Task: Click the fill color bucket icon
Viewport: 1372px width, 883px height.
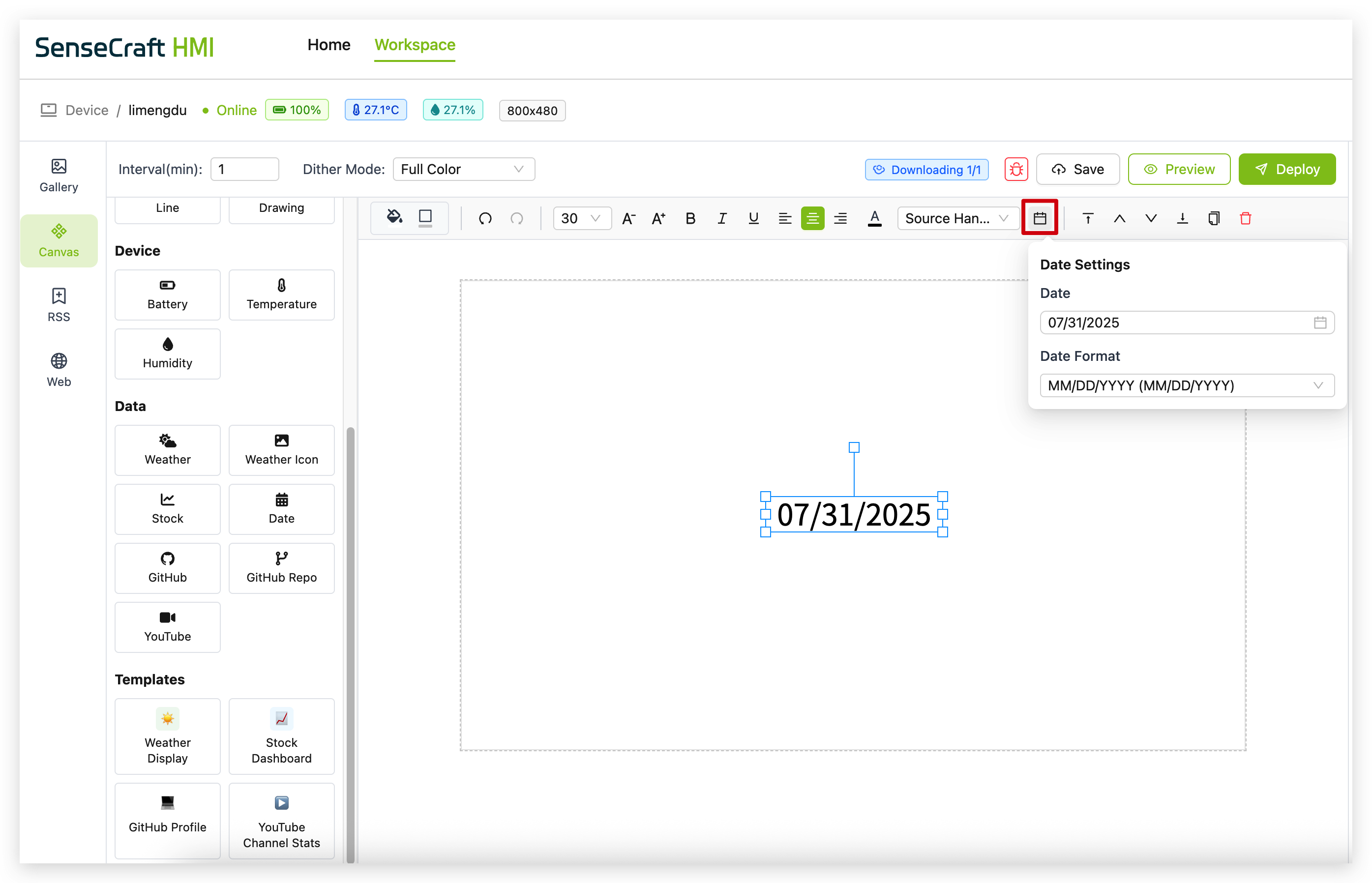Action: (x=394, y=217)
